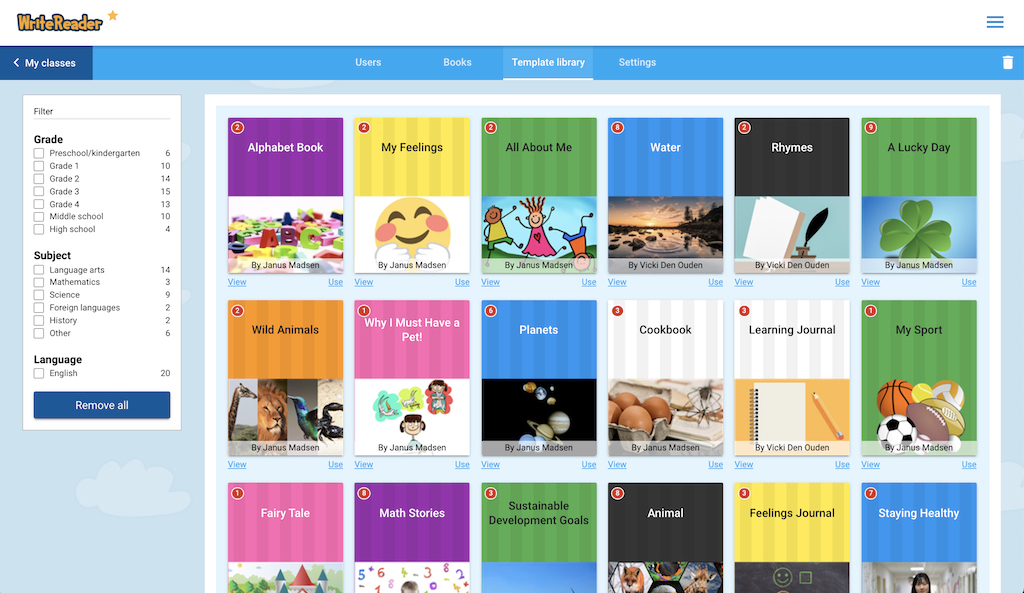Click the Remove all button

[x=102, y=405]
